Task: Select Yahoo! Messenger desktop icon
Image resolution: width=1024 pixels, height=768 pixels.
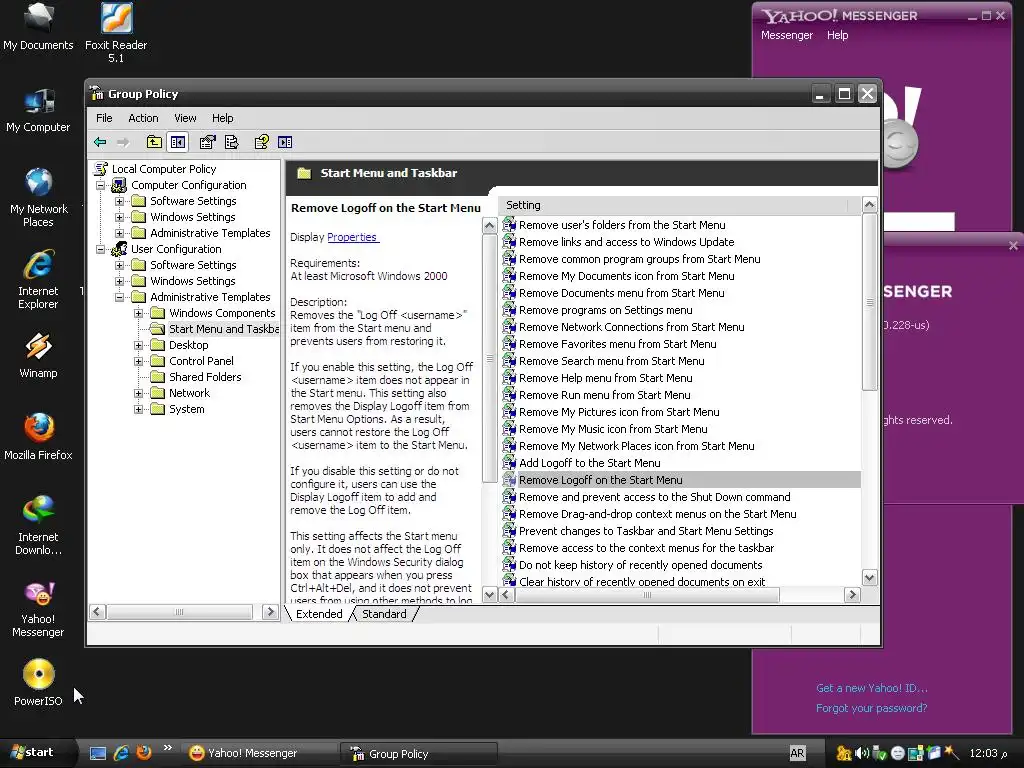Action: (38, 609)
